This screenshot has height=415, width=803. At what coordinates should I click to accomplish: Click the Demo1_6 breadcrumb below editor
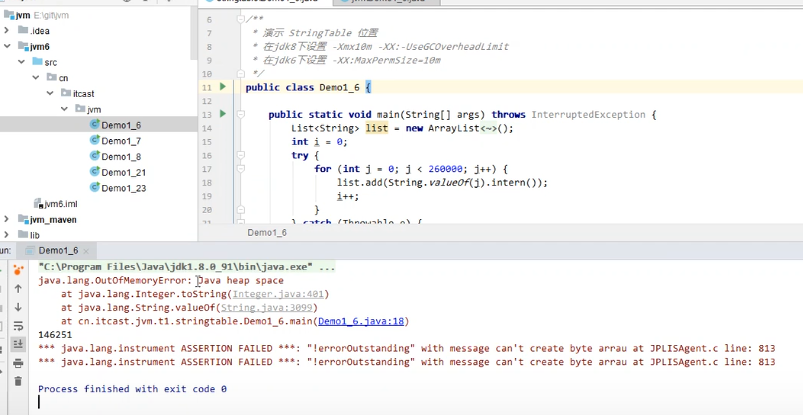[x=267, y=233]
